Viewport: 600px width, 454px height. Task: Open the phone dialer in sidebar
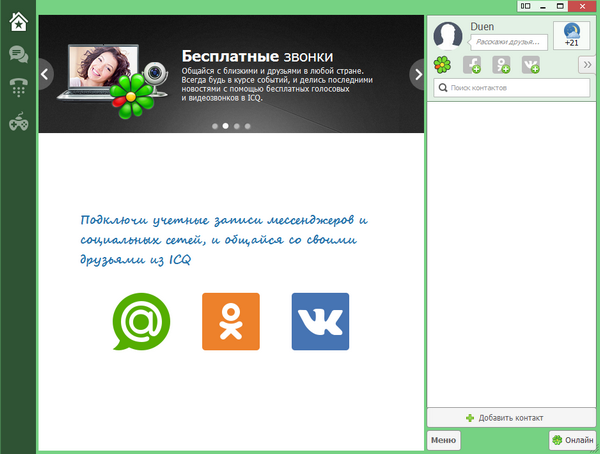[18, 87]
